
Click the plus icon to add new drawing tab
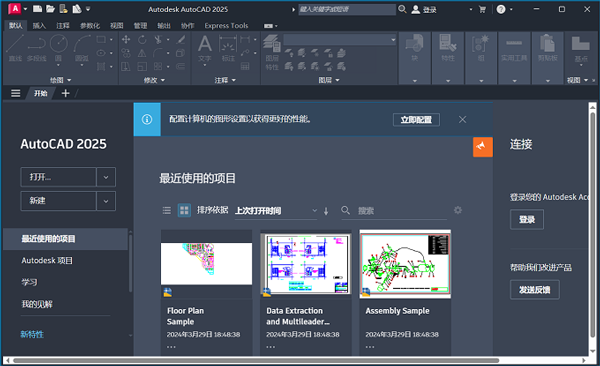65,93
